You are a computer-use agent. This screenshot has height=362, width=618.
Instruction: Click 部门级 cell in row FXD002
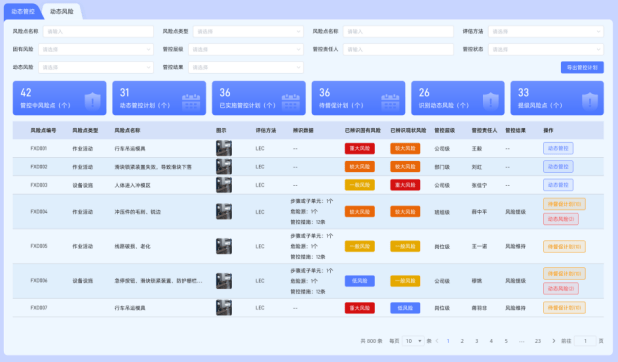point(442,167)
